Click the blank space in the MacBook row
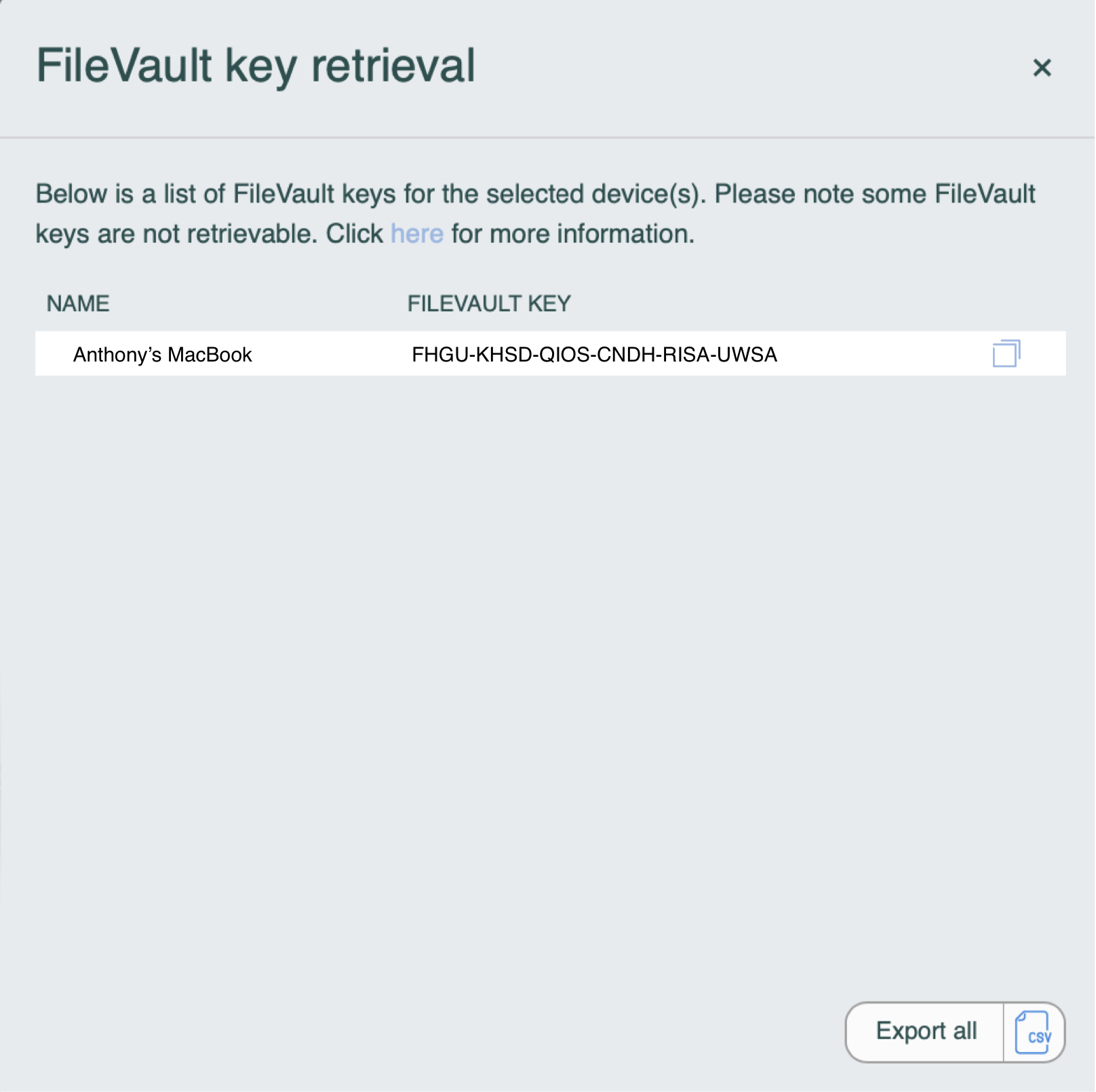Image resolution: width=1096 pixels, height=1092 pixels. [882, 354]
